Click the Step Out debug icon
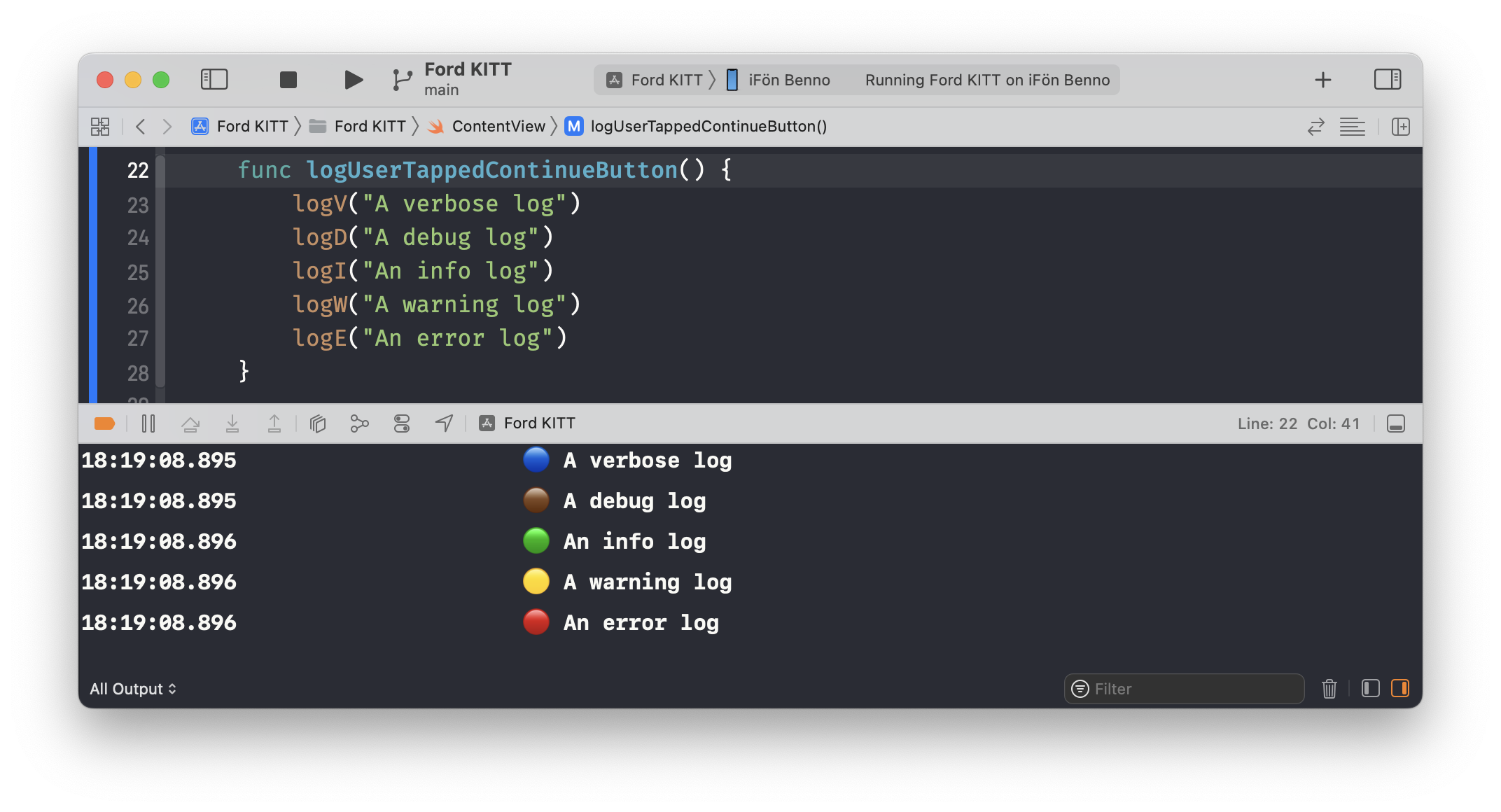This screenshot has height=812, width=1501. (x=274, y=423)
